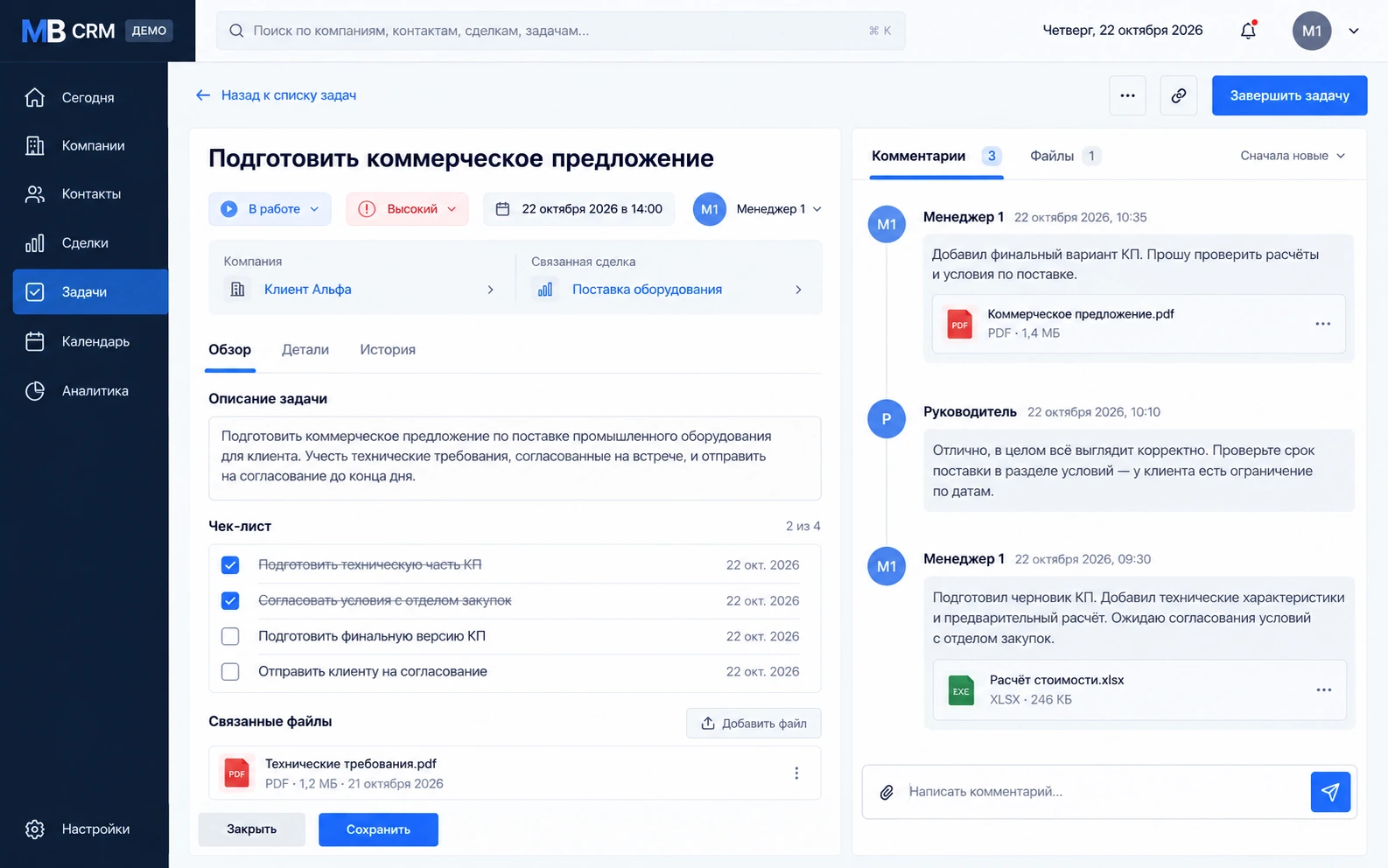Viewport: 1388px width, 868px height.
Task: Open Настройки at sidebar bottom
Action: click(90, 829)
